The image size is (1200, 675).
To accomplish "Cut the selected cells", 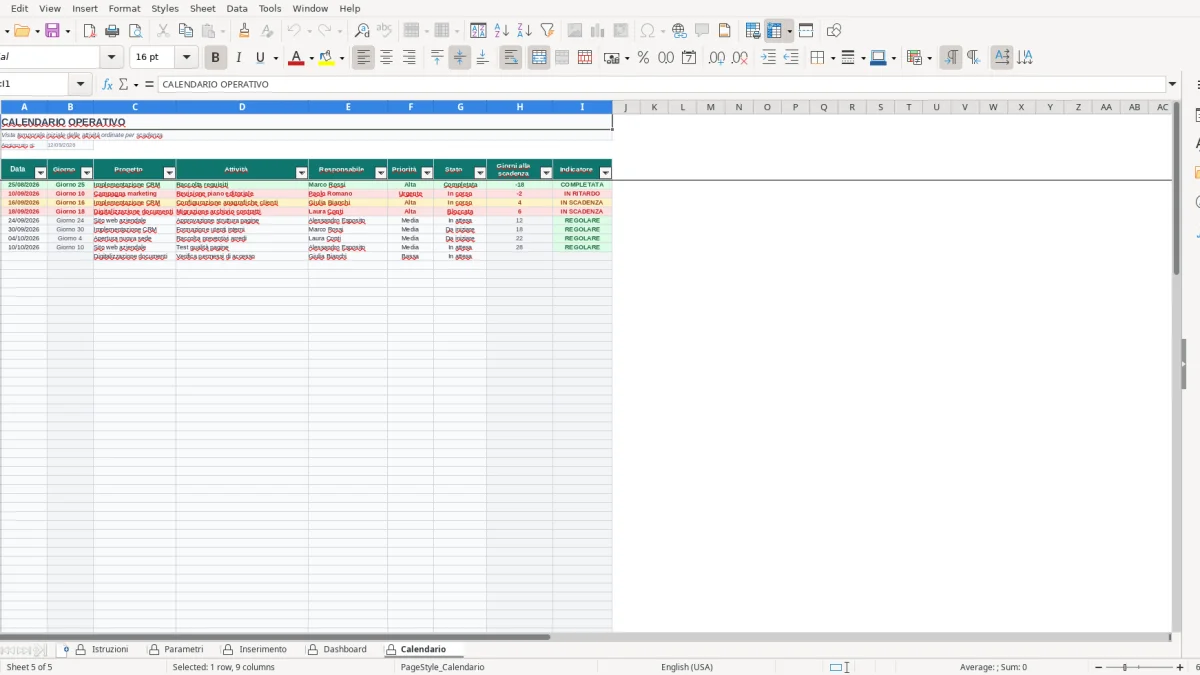I will (163, 31).
